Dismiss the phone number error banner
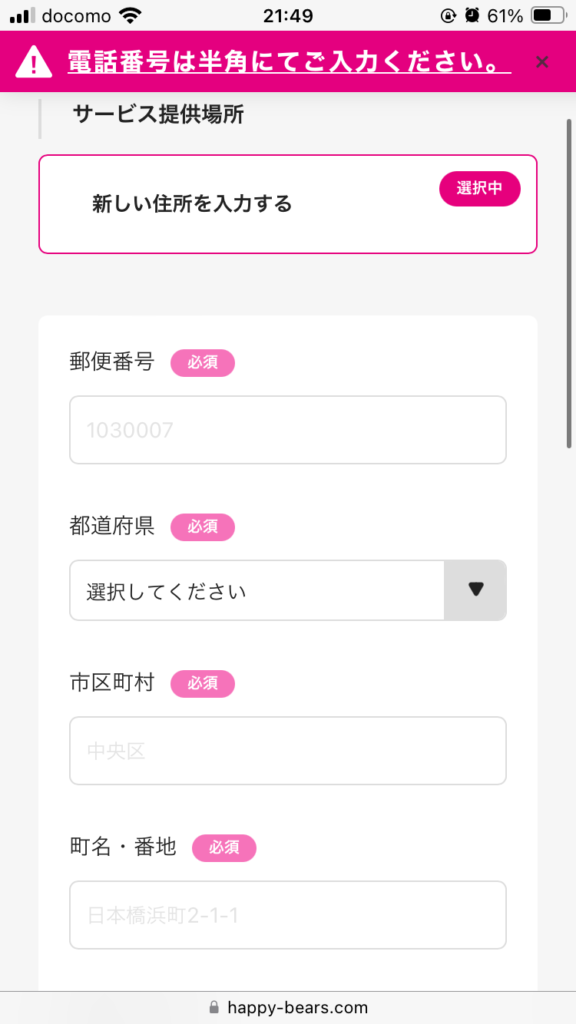 pos(541,62)
